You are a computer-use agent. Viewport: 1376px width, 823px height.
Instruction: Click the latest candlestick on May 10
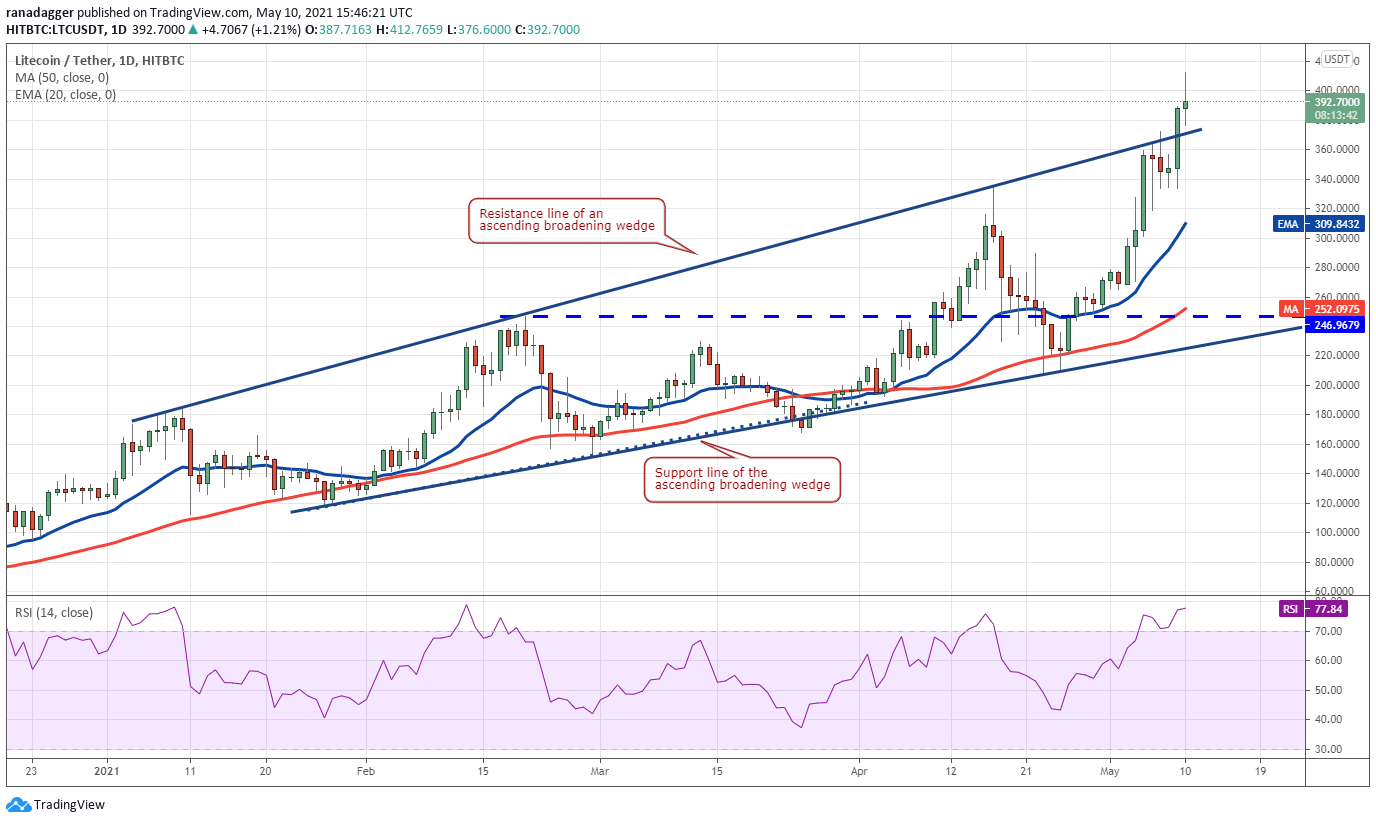coord(1185,103)
